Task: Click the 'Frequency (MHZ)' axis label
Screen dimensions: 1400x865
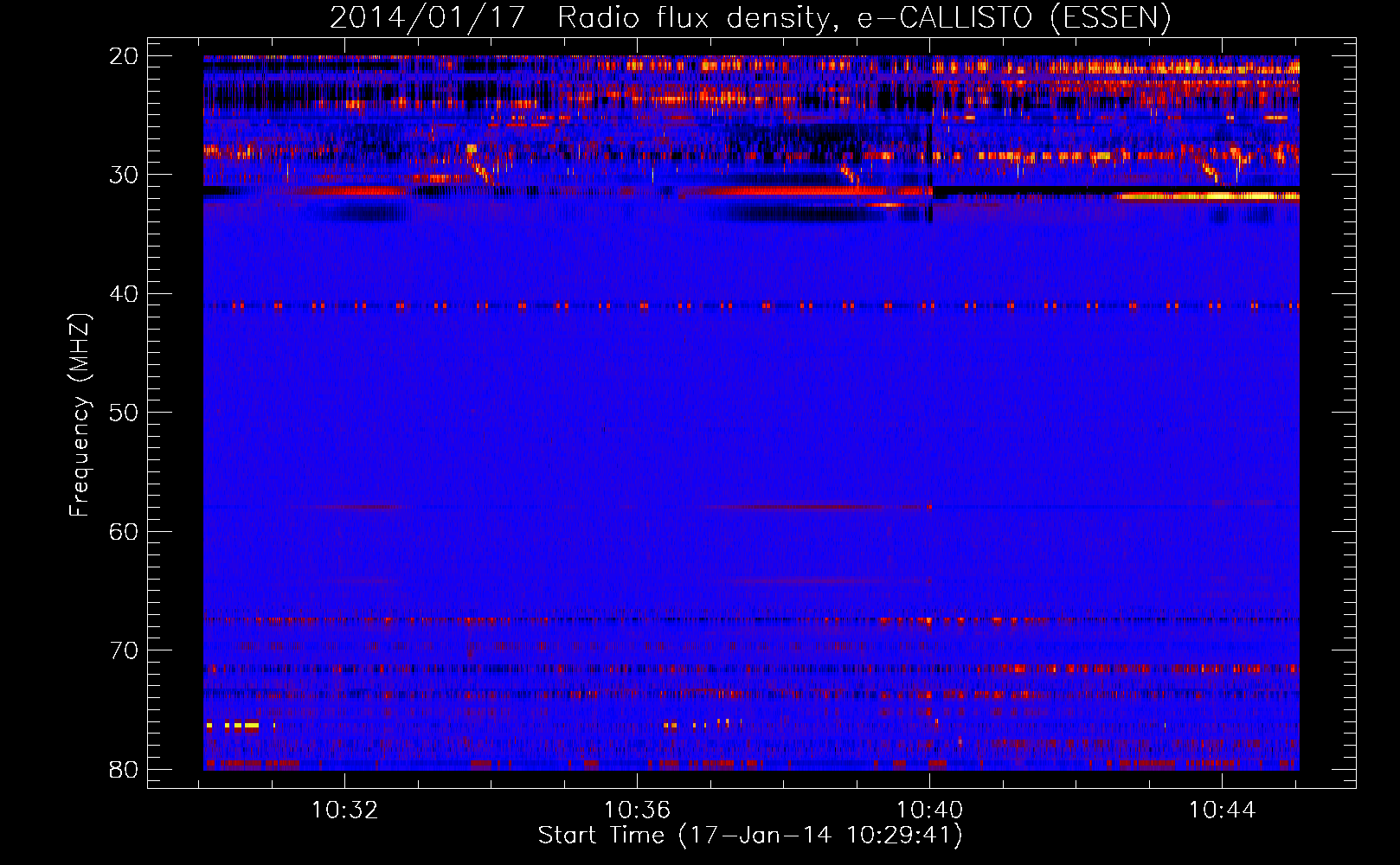Action: click(x=80, y=415)
